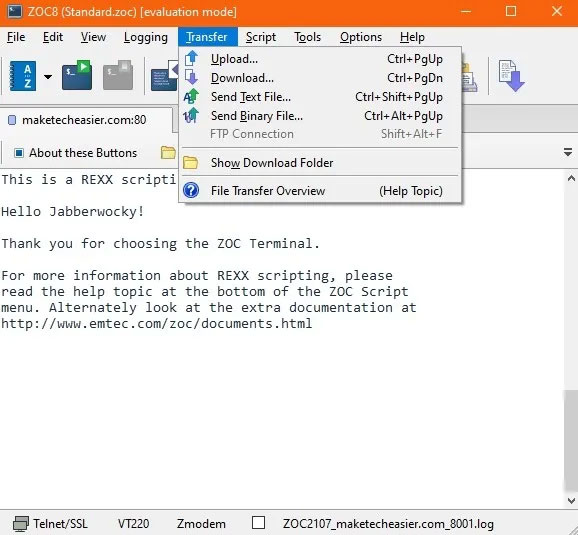
Task: Open the File menu
Action: pos(16,37)
